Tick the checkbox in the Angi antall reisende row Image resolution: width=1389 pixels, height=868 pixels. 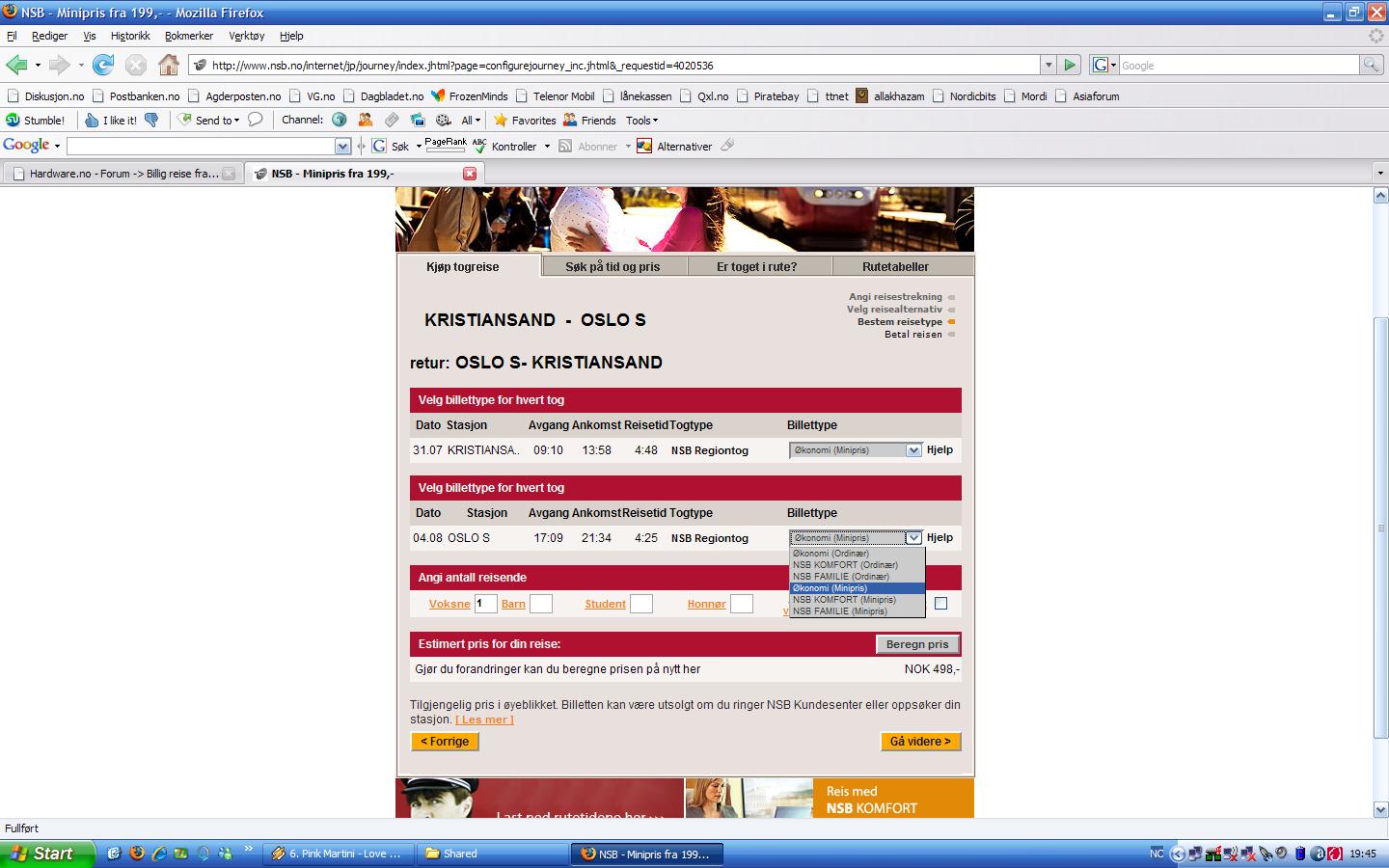coord(941,604)
